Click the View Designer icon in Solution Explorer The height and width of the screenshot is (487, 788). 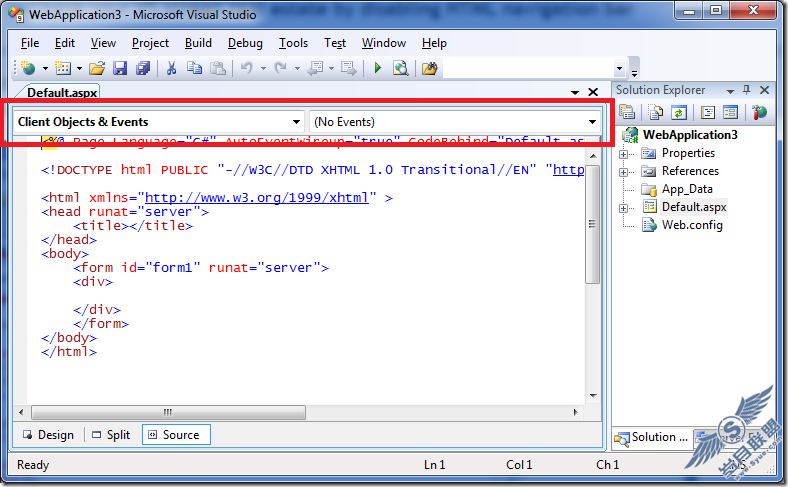(x=730, y=112)
